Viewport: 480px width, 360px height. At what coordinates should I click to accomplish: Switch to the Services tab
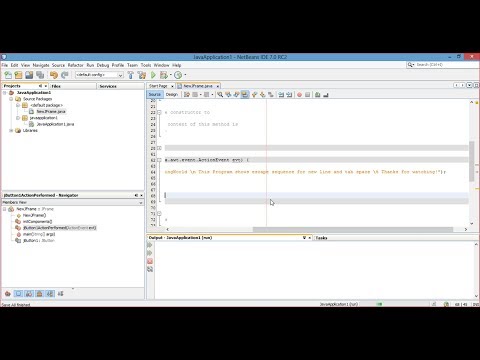pos(120,86)
